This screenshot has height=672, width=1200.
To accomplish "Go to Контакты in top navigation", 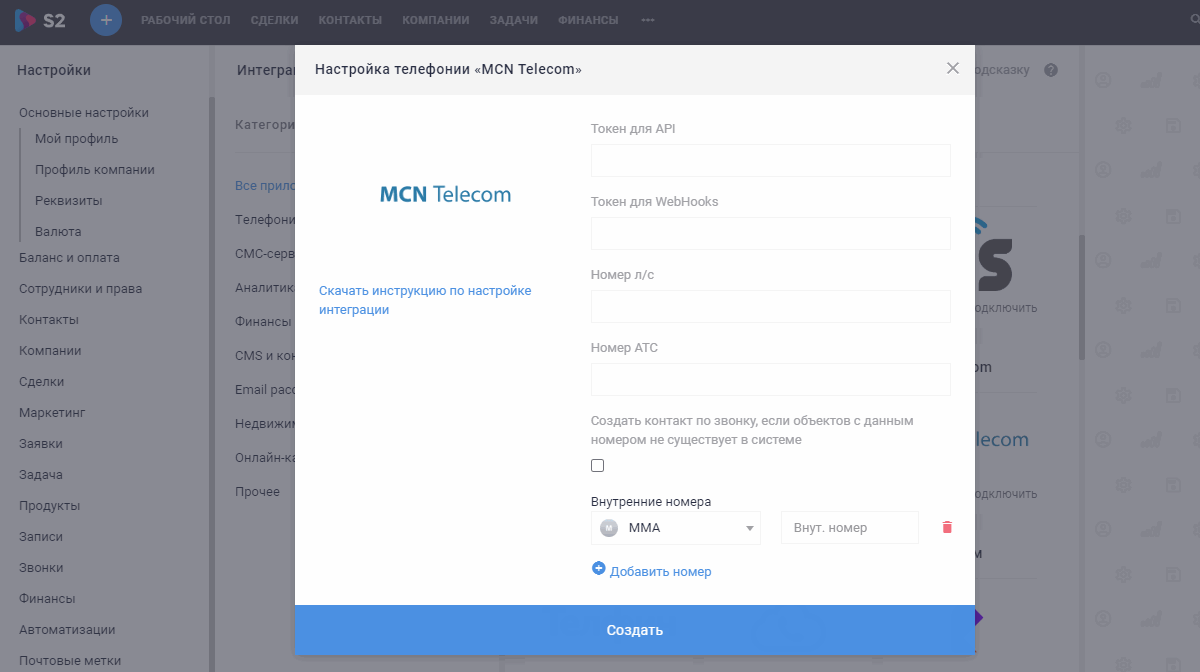I will [x=350, y=20].
